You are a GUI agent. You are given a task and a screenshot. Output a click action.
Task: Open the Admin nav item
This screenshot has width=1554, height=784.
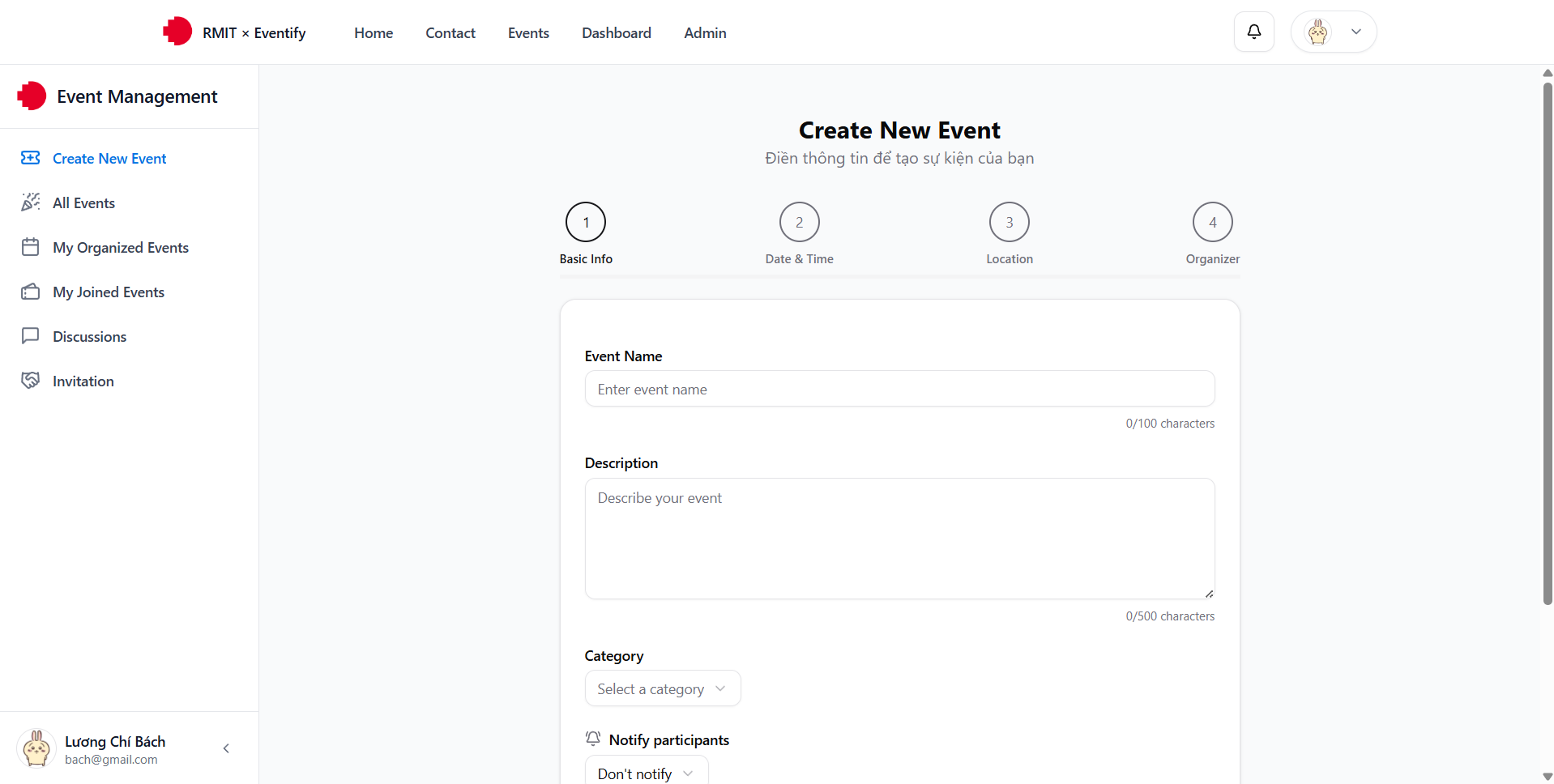click(x=705, y=33)
